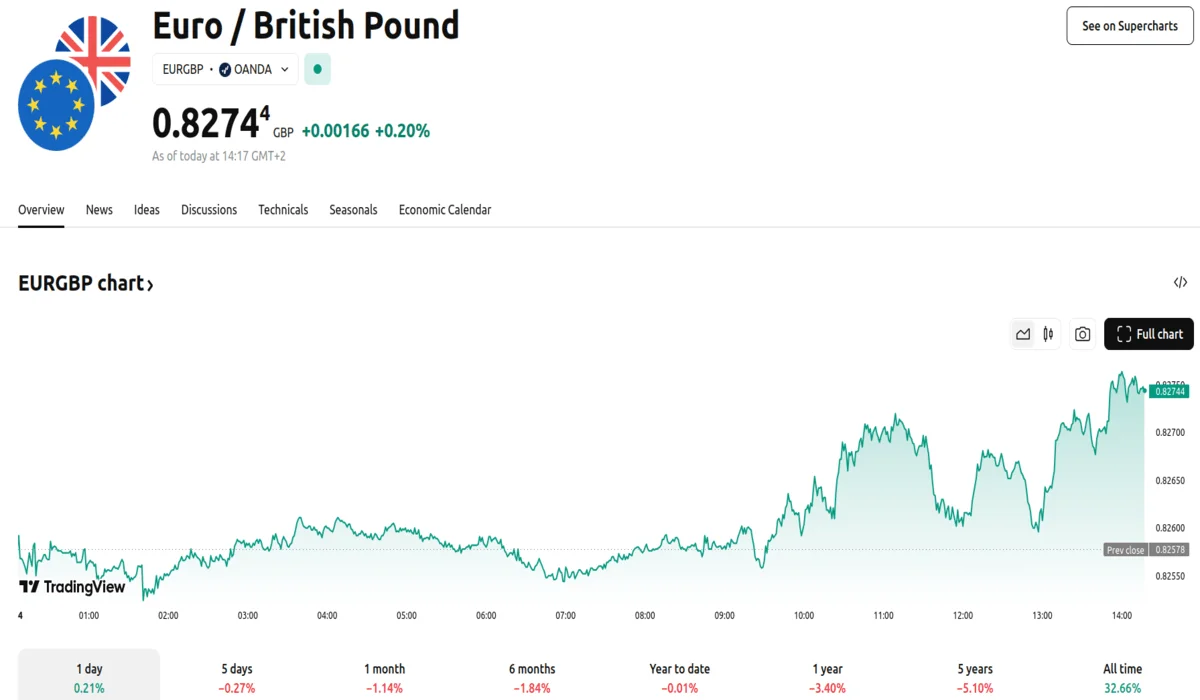Viewport: 1200px width, 700px height.
Task: Take a chart snapshot with camera icon
Action: tap(1082, 334)
